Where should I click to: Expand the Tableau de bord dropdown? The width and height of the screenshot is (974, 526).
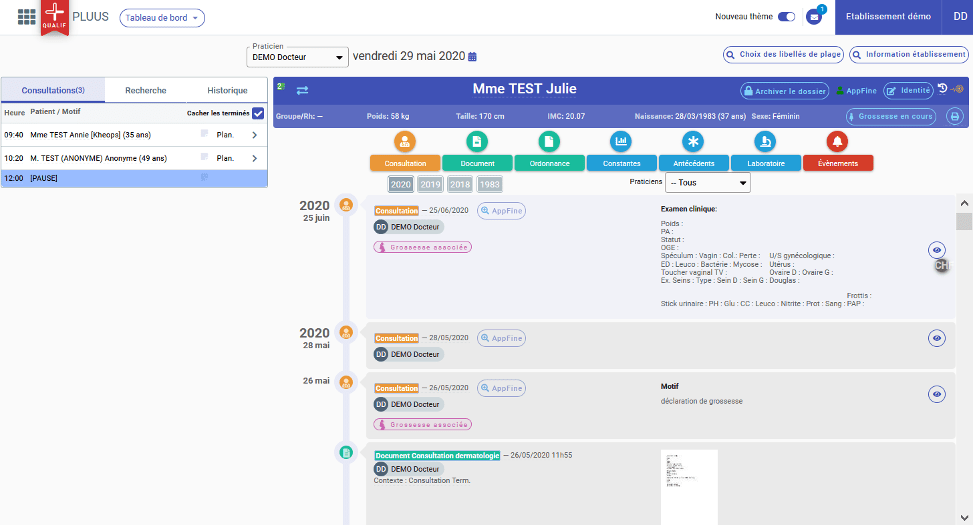pyautogui.click(x=162, y=17)
